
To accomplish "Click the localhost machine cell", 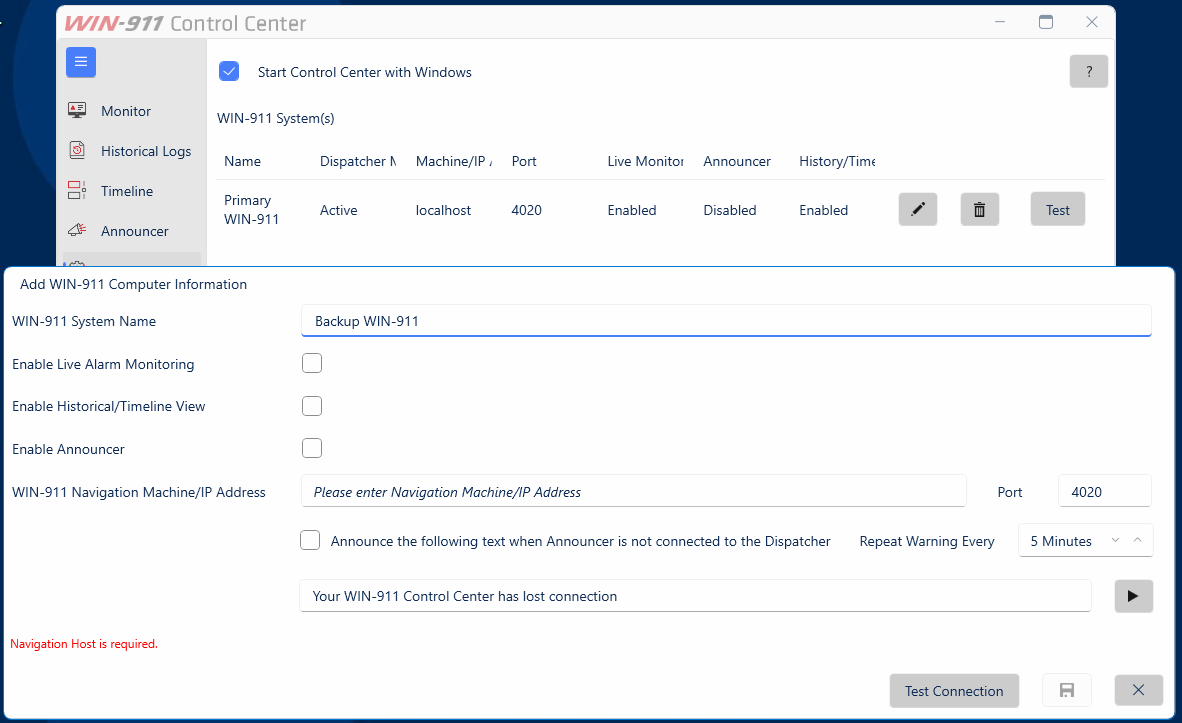I will tap(443, 210).
